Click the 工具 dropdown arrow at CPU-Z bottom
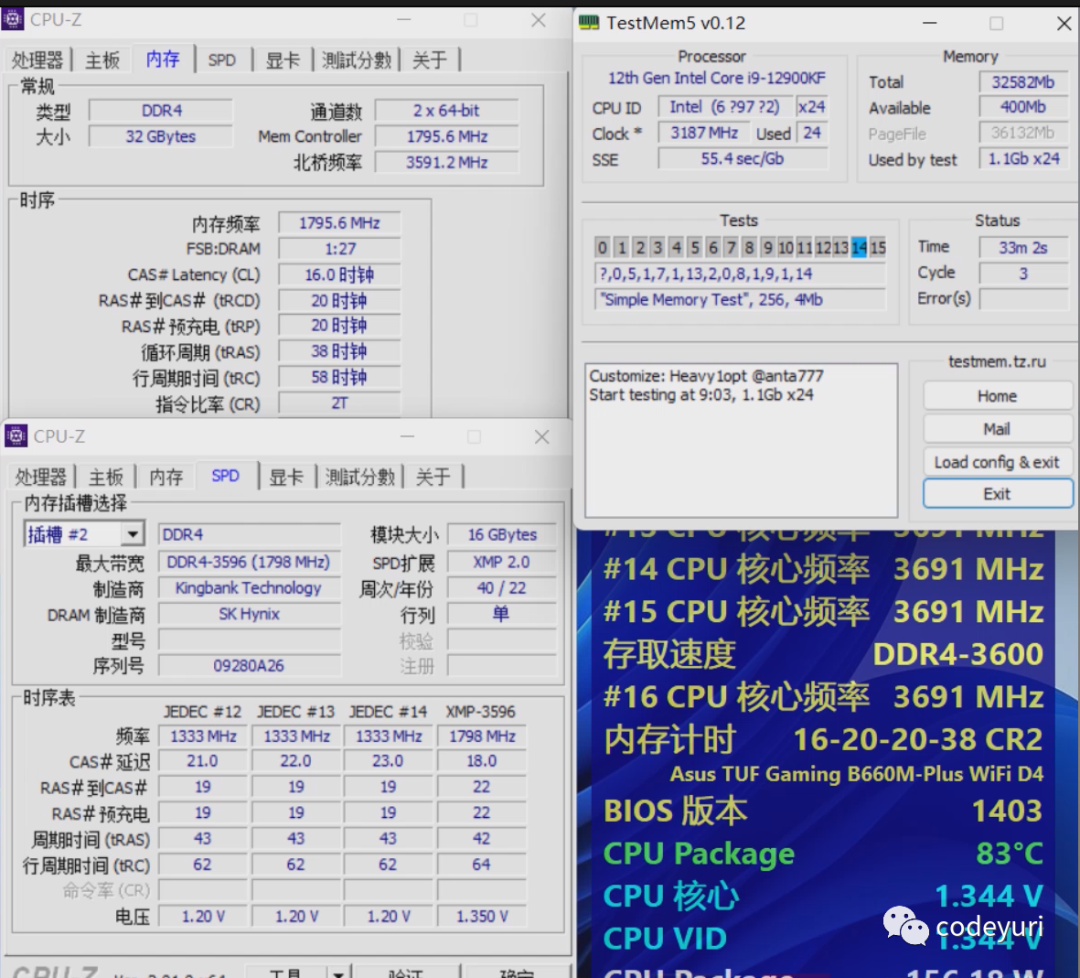1080x978 pixels. (x=338, y=972)
